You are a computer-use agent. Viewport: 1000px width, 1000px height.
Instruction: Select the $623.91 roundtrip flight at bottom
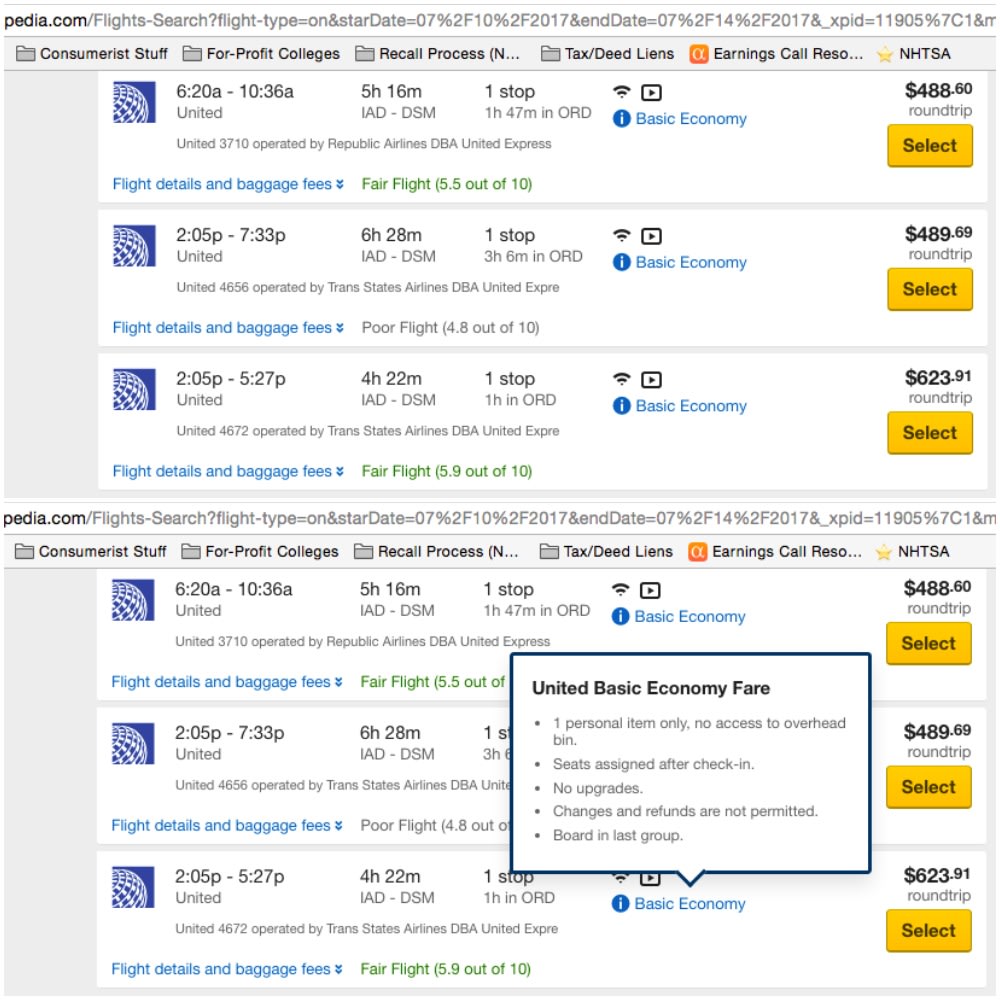click(928, 930)
